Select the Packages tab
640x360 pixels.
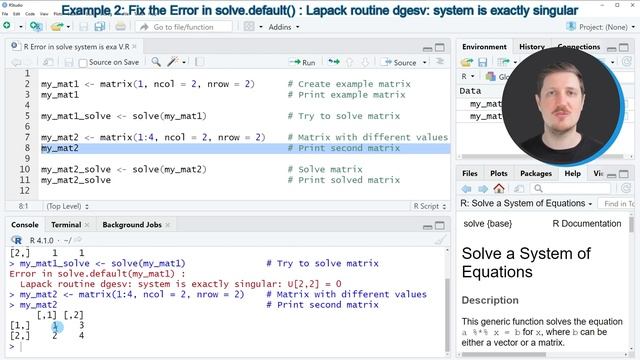pyautogui.click(x=536, y=173)
